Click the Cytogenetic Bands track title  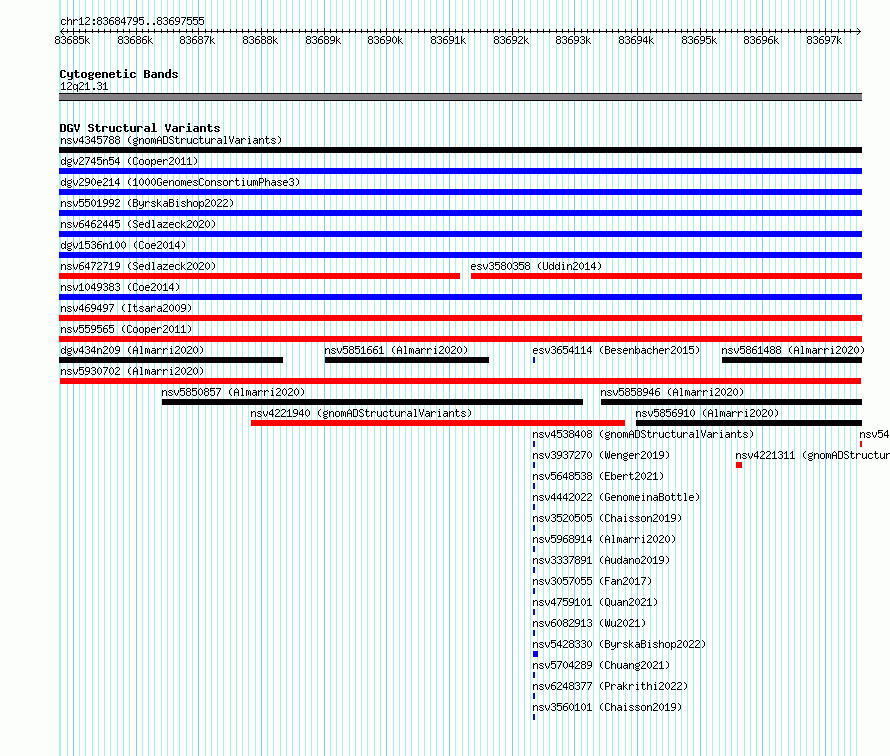pos(119,74)
